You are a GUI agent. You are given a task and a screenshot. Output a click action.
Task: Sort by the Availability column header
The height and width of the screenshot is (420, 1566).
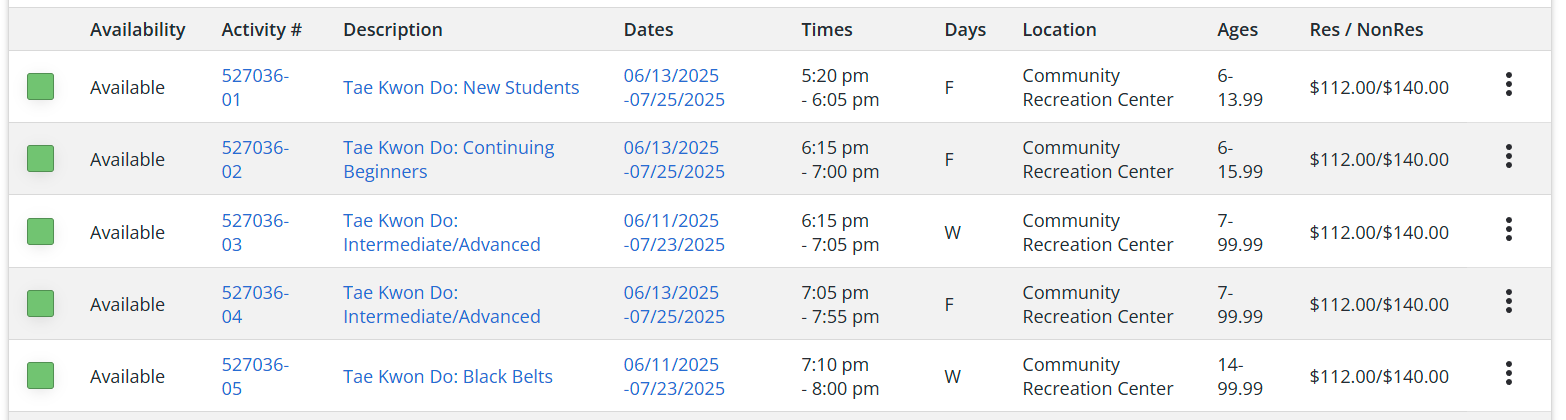[138, 30]
